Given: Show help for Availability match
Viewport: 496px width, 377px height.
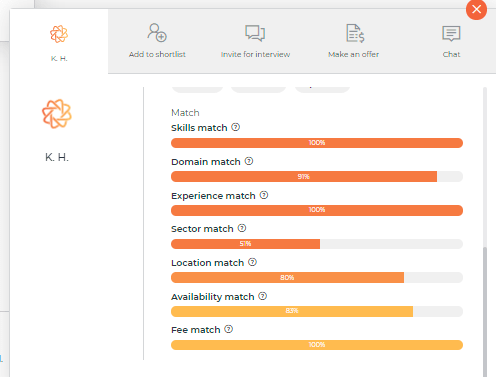Looking at the screenshot, I should [x=263, y=296].
